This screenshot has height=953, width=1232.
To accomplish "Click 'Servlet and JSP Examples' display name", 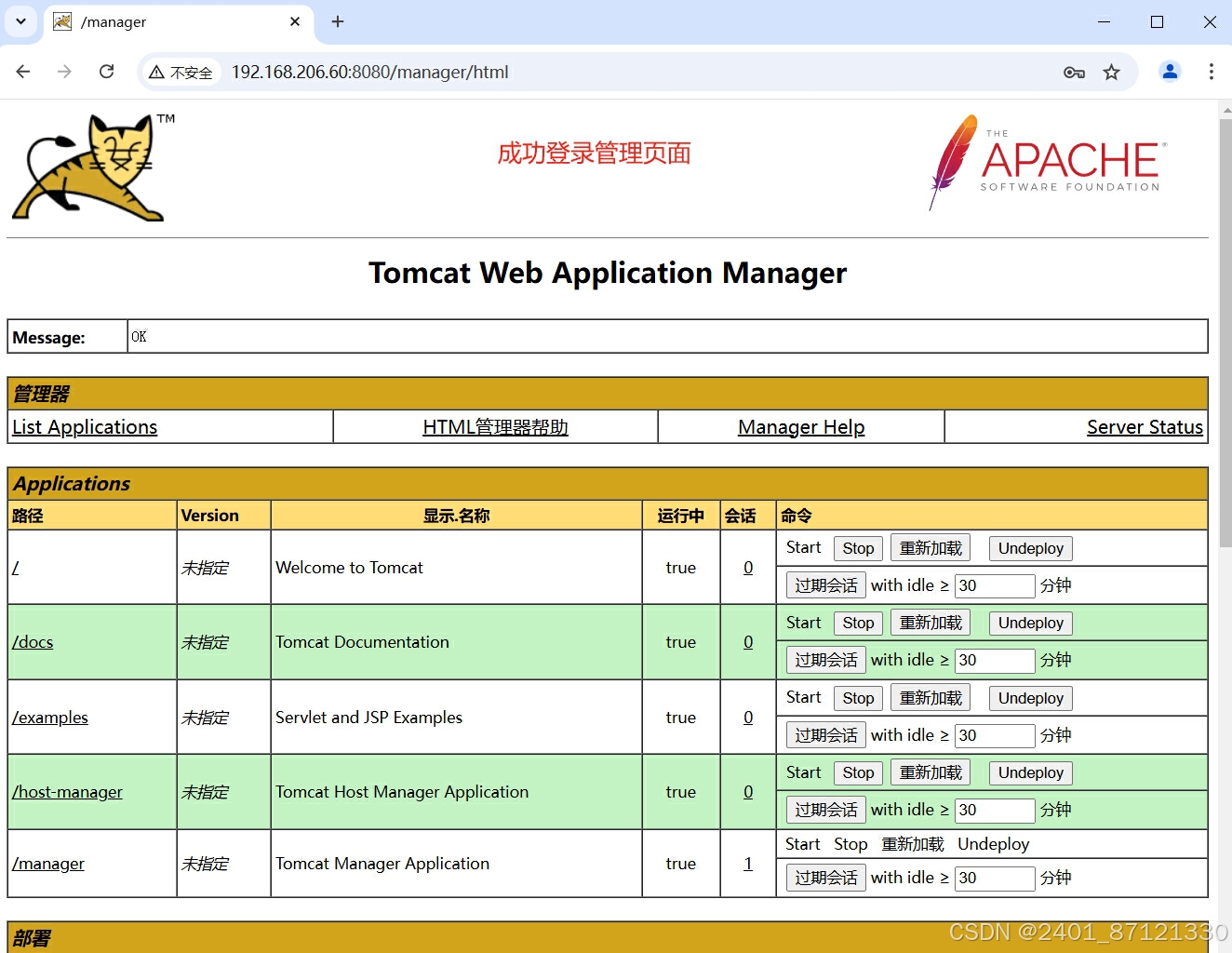I will [x=368, y=718].
